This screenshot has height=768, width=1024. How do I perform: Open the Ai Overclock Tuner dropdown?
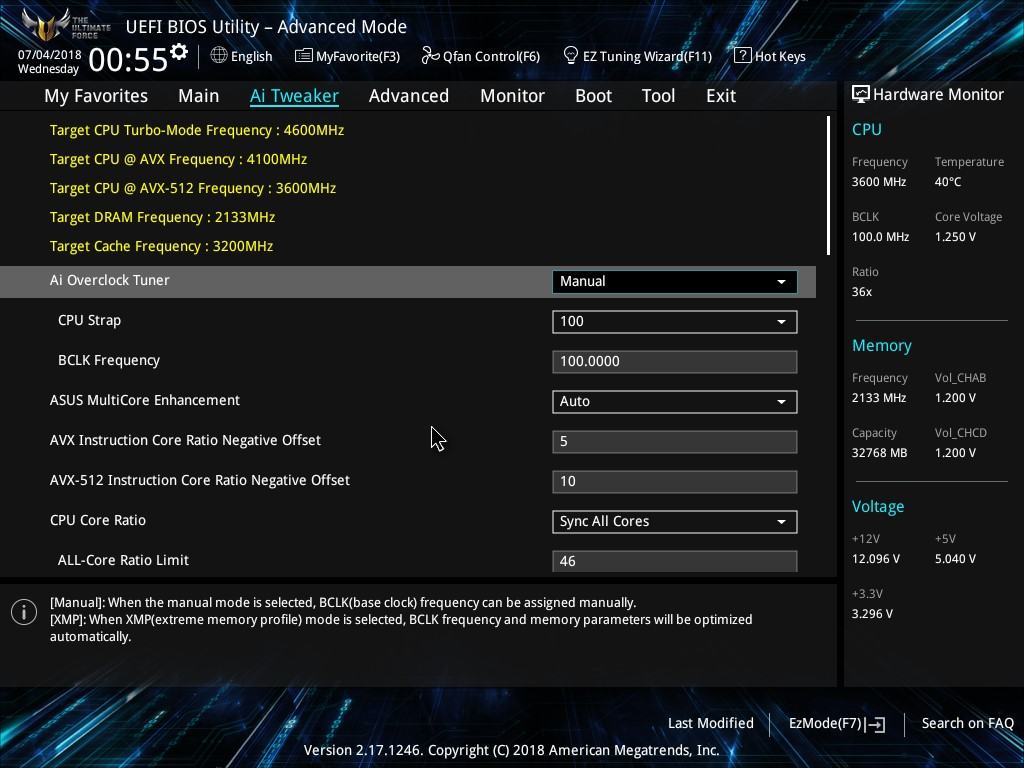[x=675, y=281]
